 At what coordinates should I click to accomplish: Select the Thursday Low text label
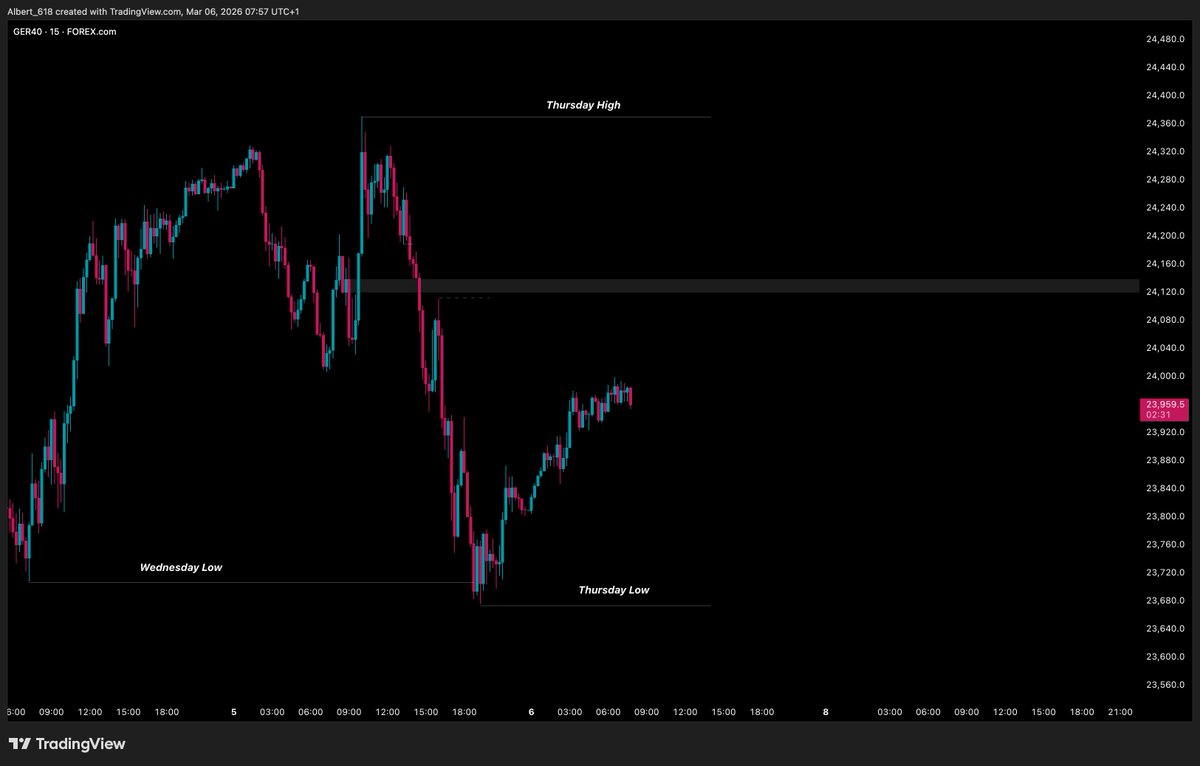(614, 590)
